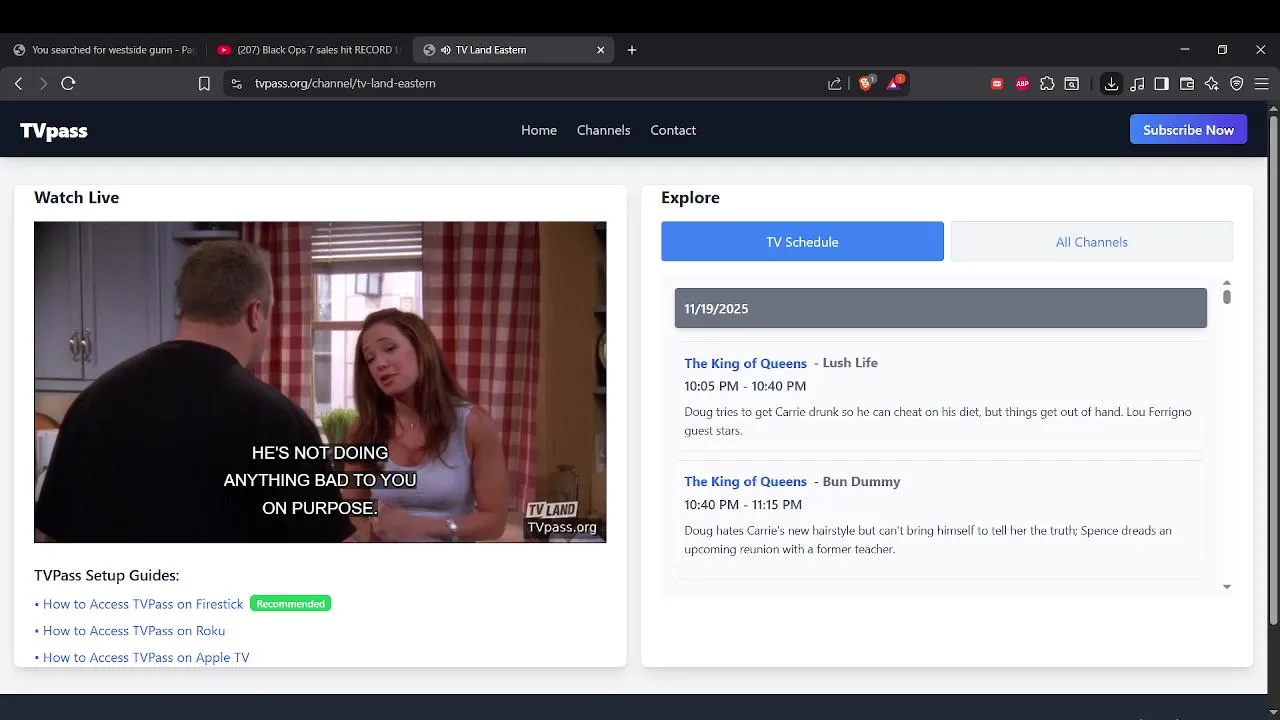Screen dimensions: 1280x720
Task: Open Home in the site navigation
Action: (539, 130)
